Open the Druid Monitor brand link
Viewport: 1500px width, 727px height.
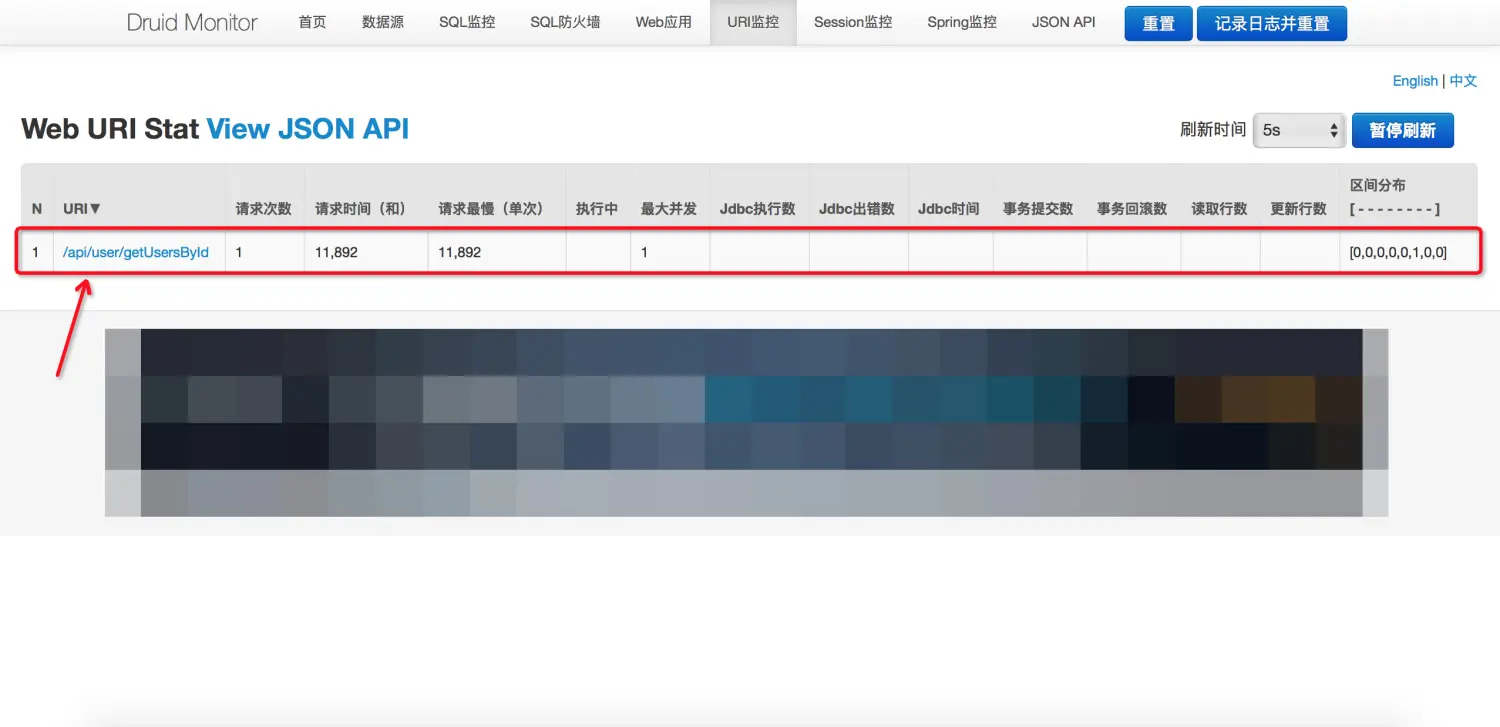192,22
